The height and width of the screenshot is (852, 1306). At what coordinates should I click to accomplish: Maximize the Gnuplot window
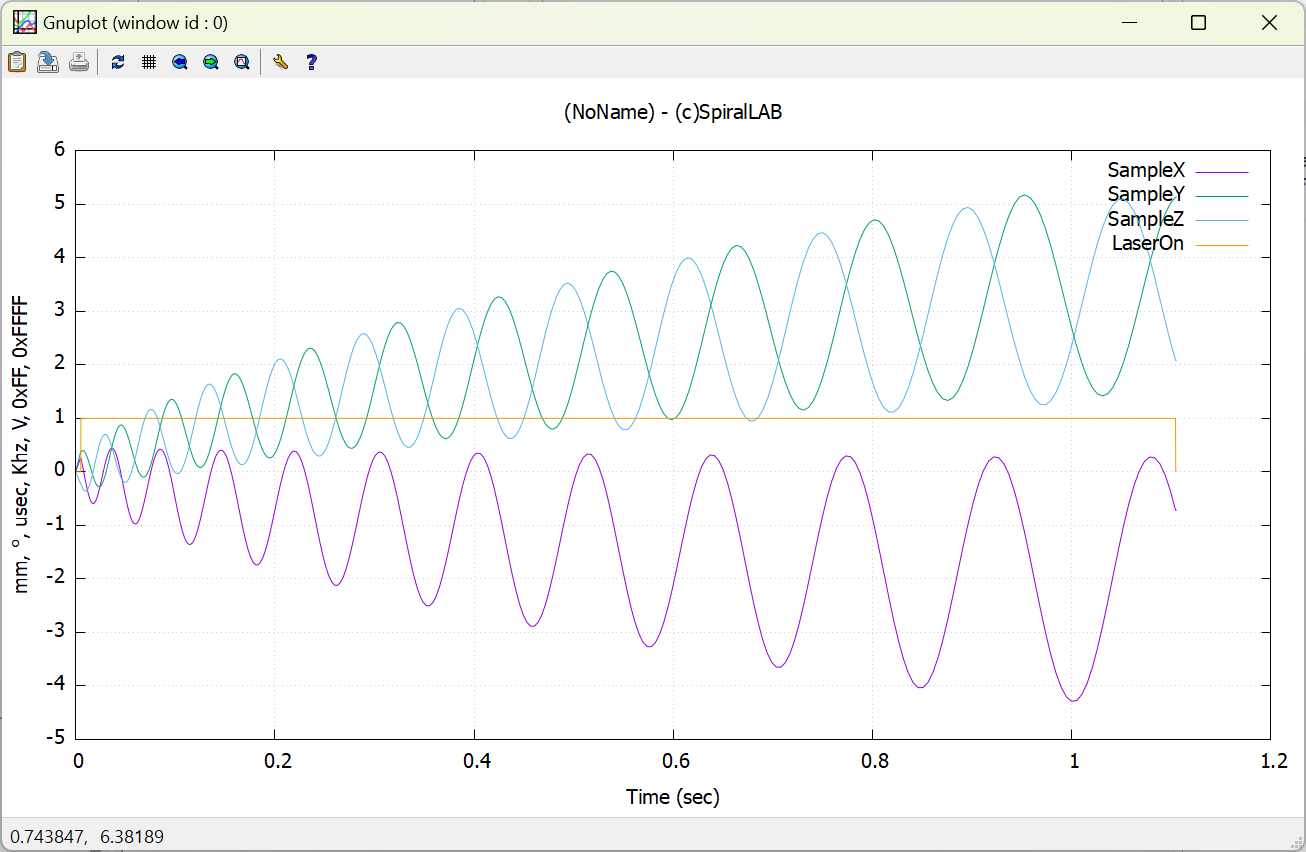[x=1198, y=23]
